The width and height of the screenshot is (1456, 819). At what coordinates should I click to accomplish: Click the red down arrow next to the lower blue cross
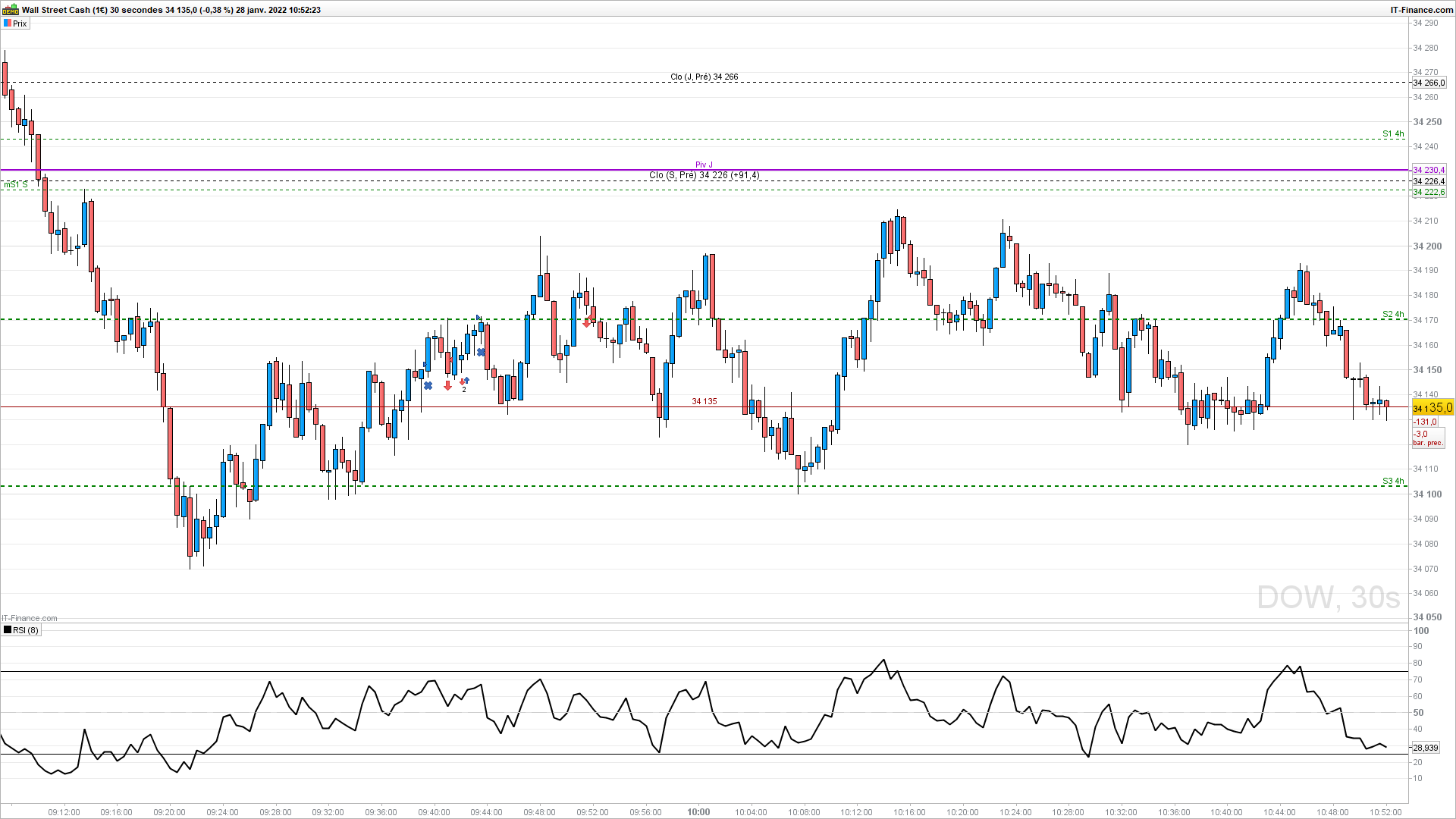(x=447, y=386)
